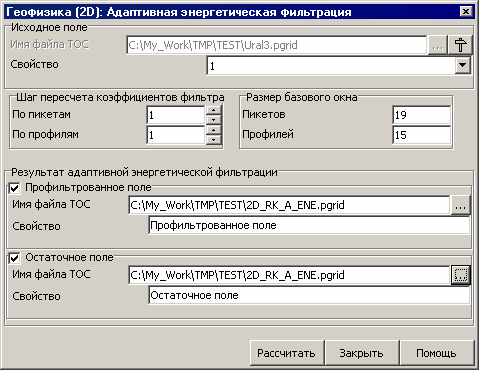Click the Свойство field Остаточное поле
Image resolution: width=479 pixels, height=370 pixels.
point(309,296)
